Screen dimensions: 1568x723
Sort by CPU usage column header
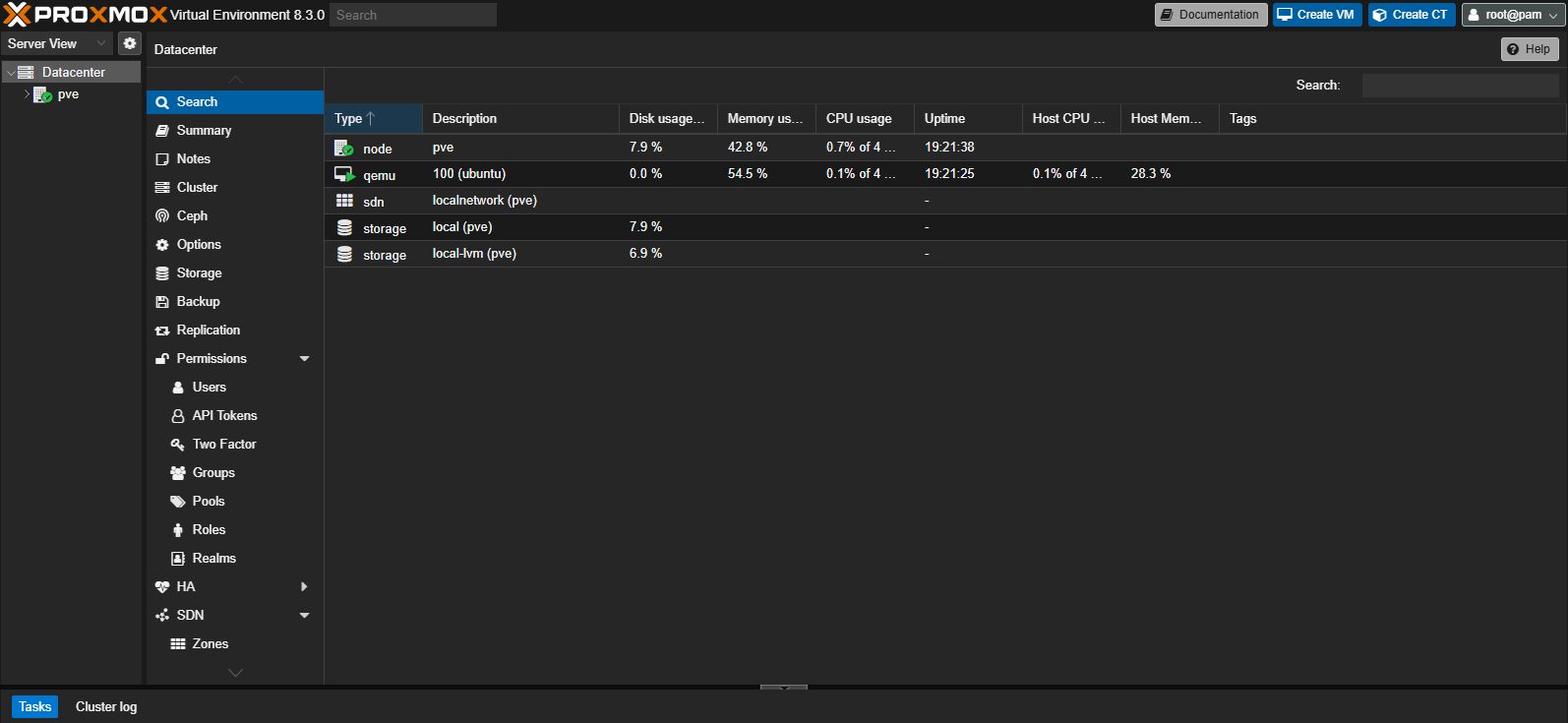point(865,118)
